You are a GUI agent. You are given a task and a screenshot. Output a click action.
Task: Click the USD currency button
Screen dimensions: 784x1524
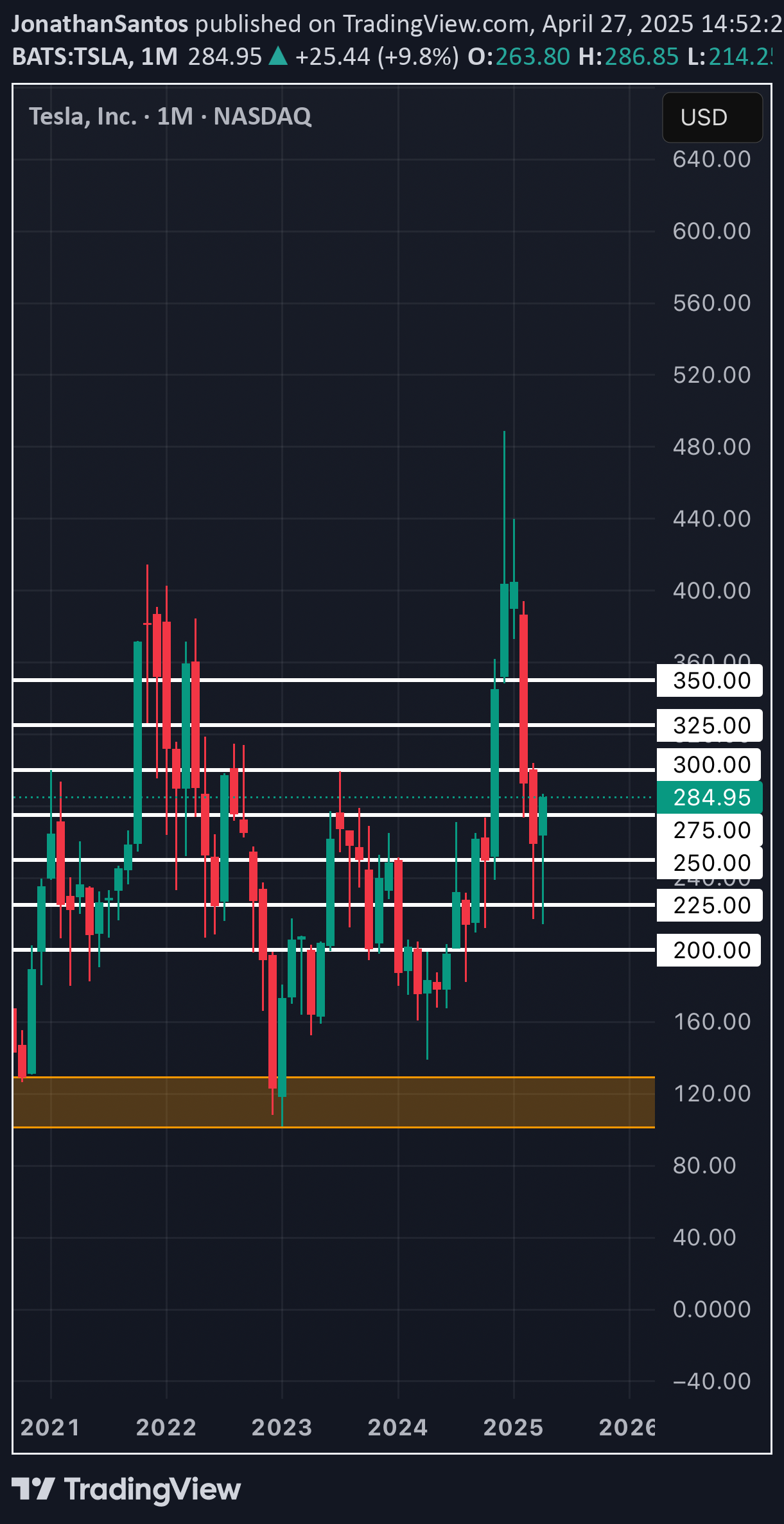tap(712, 118)
